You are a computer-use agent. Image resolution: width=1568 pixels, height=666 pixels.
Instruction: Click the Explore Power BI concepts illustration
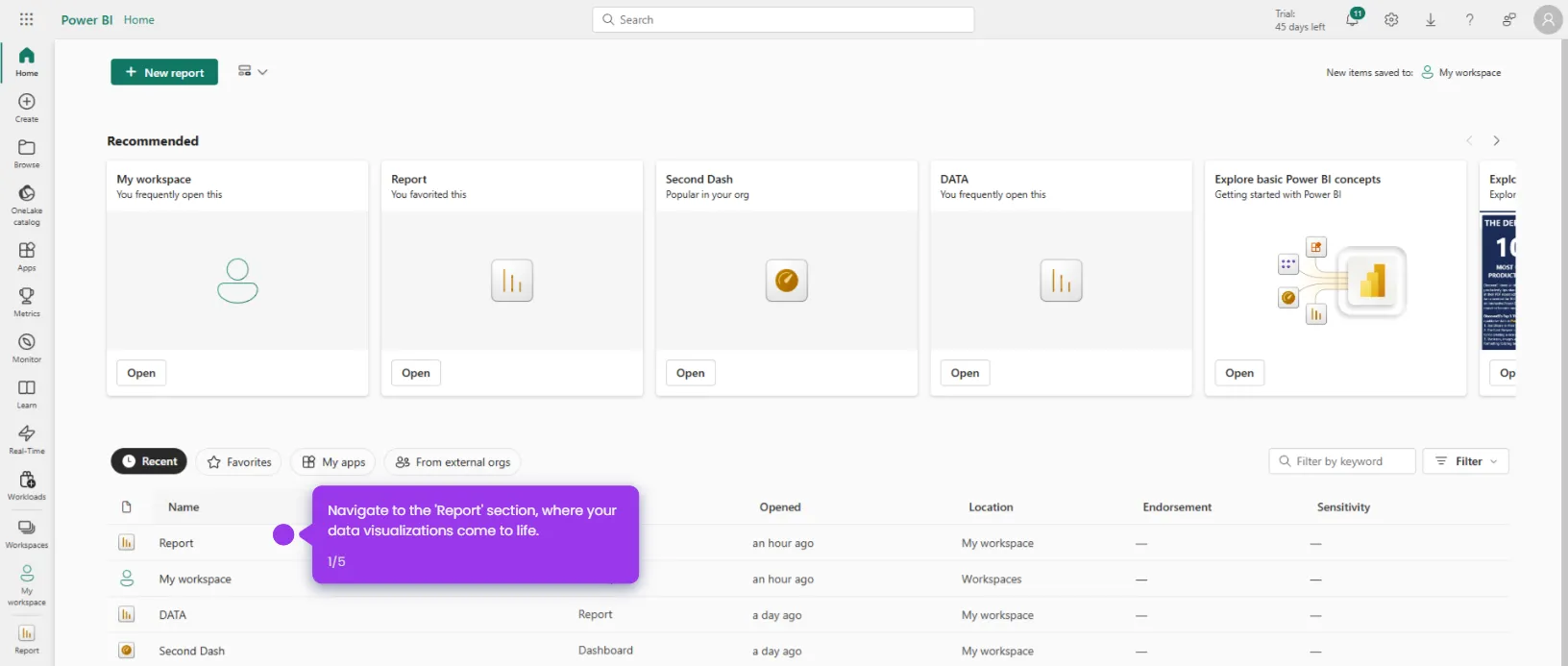click(x=1341, y=281)
